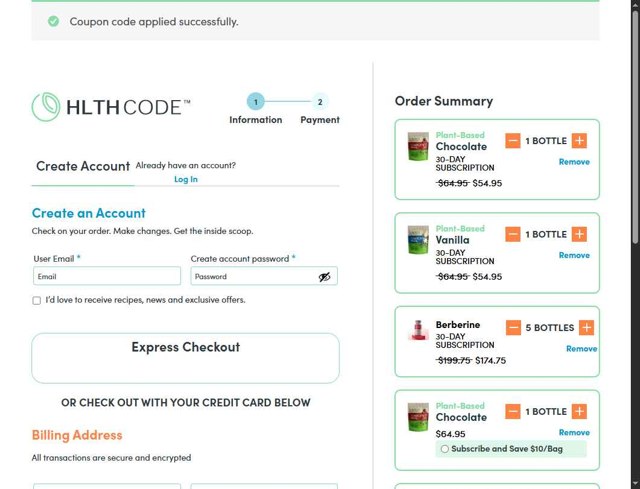Increase Berberine bottles with plus button

click(x=587, y=327)
